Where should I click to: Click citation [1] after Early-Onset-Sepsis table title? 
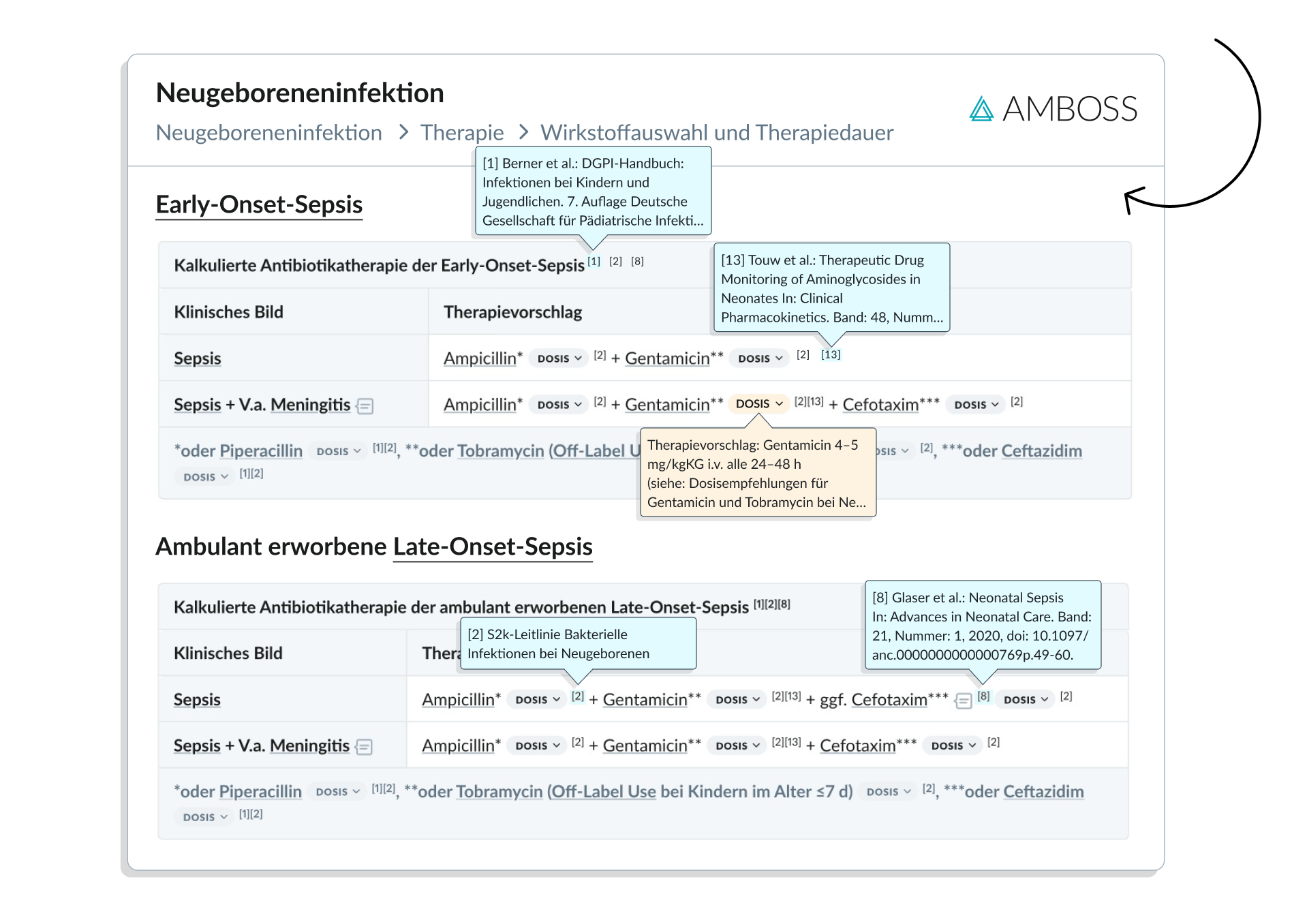[x=594, y=261]
